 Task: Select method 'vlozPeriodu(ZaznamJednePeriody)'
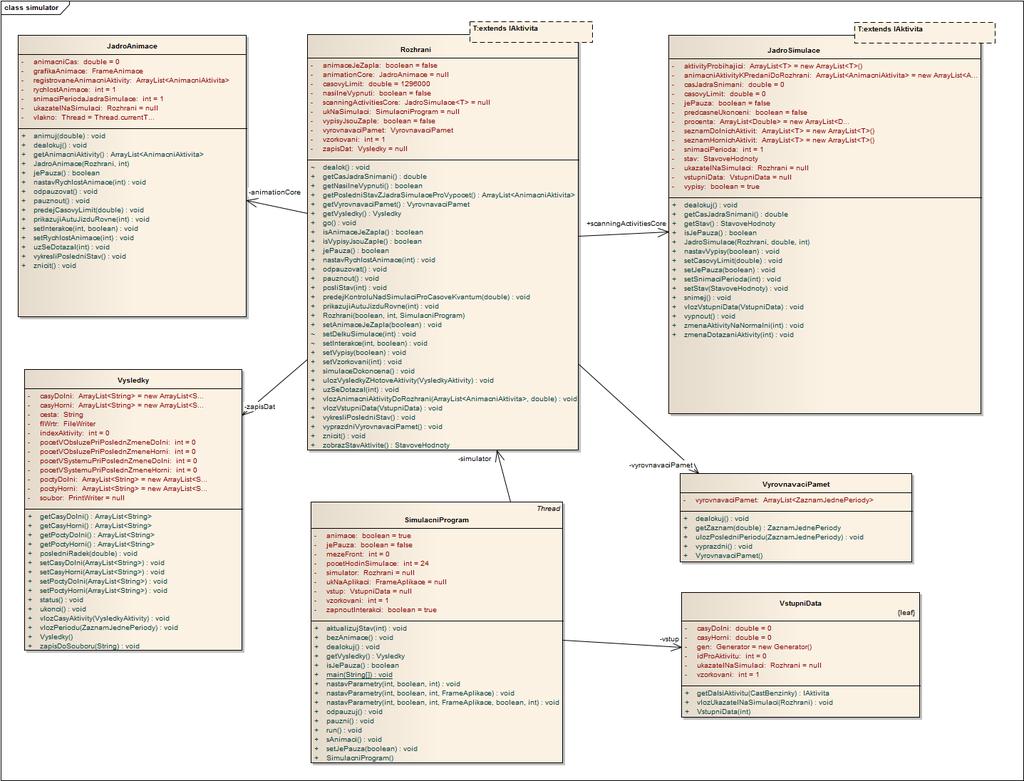[x=108, y=628]
